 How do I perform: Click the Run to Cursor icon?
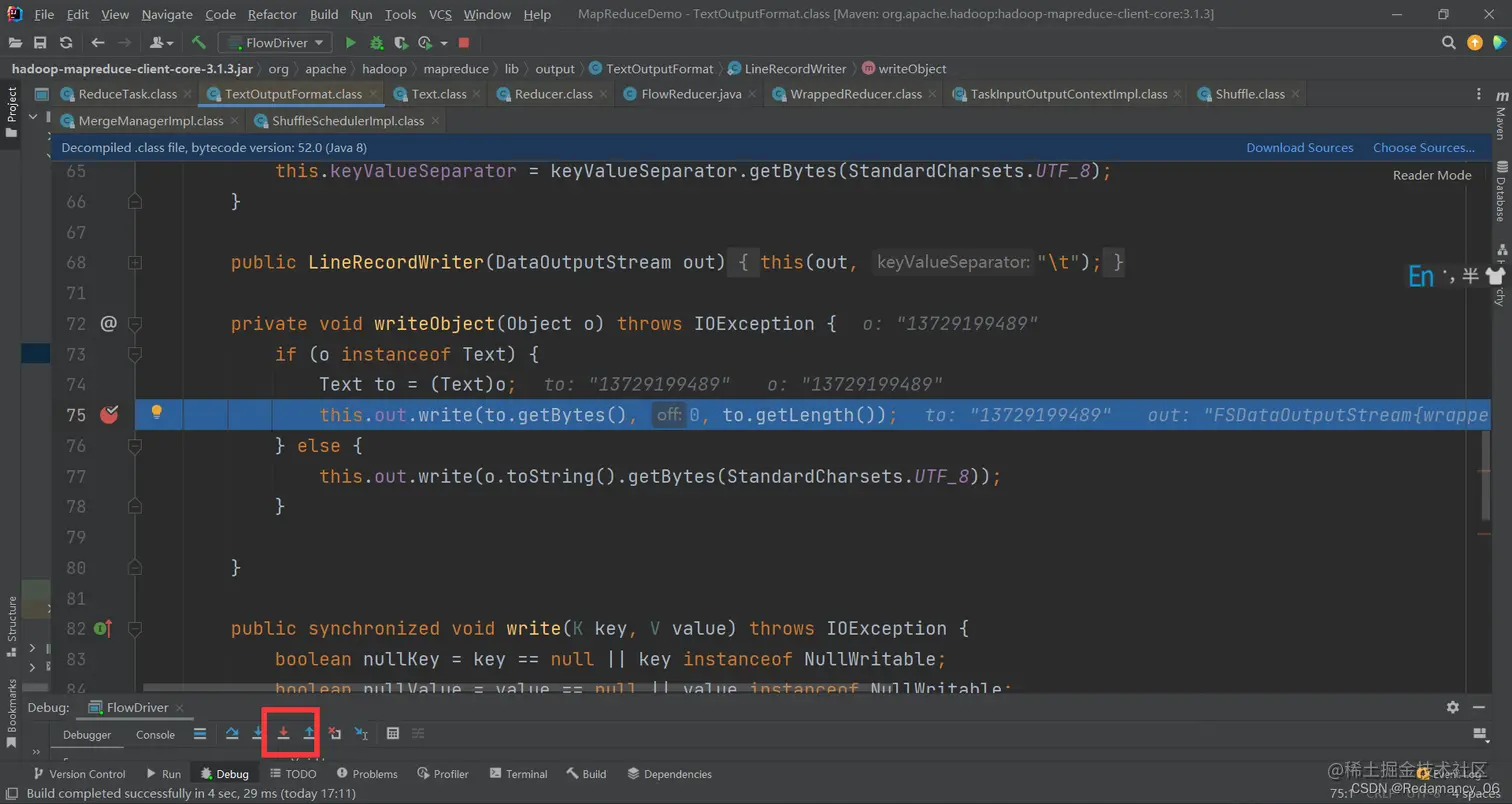tap(361, 734)
